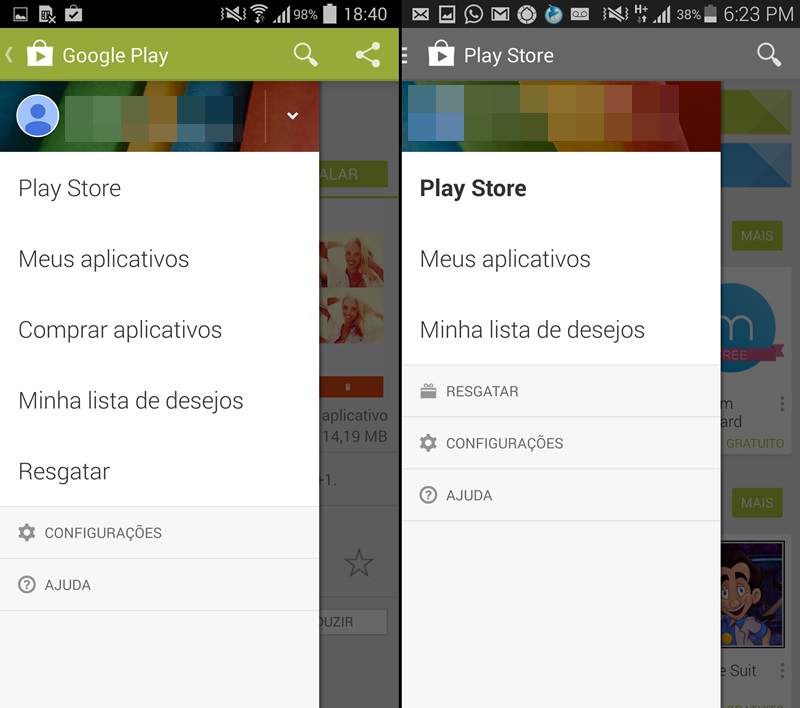Tap the green install button behind left drawer
The width and height of the screenshot is (800, 708).
pyautogui.click(x=354, y=174)
